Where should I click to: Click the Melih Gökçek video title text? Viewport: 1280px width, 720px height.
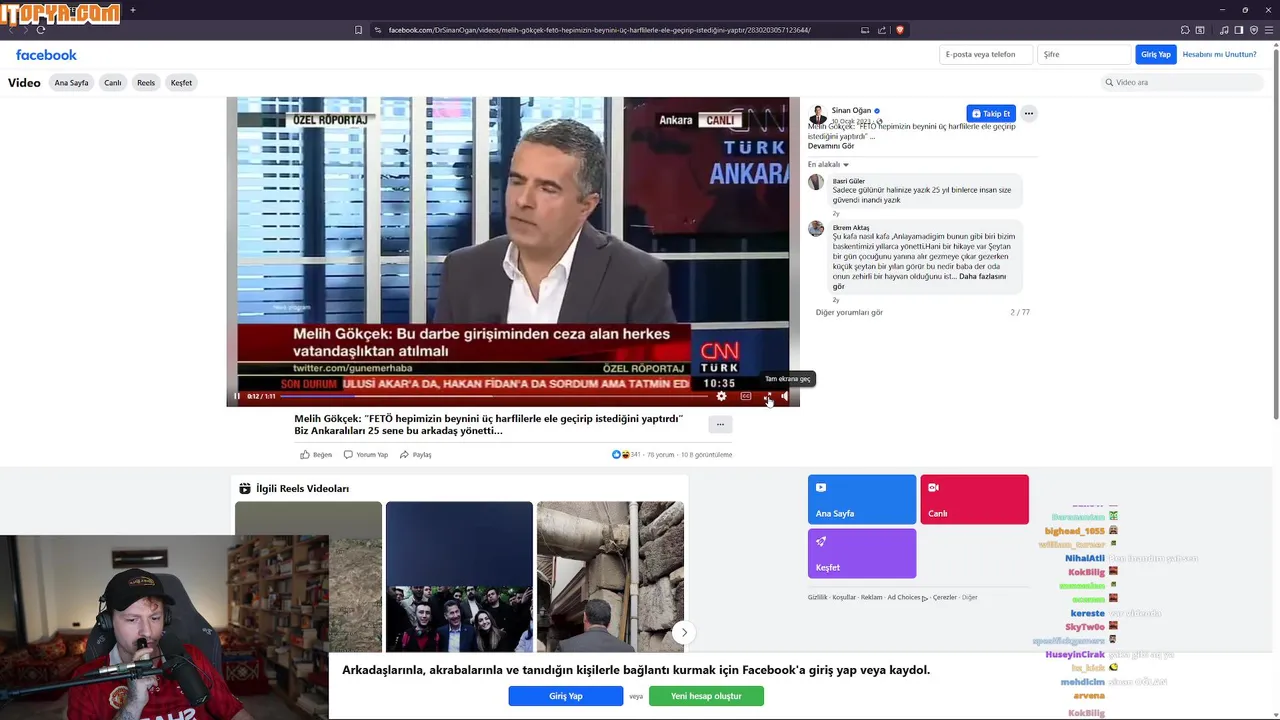[489, 425]
